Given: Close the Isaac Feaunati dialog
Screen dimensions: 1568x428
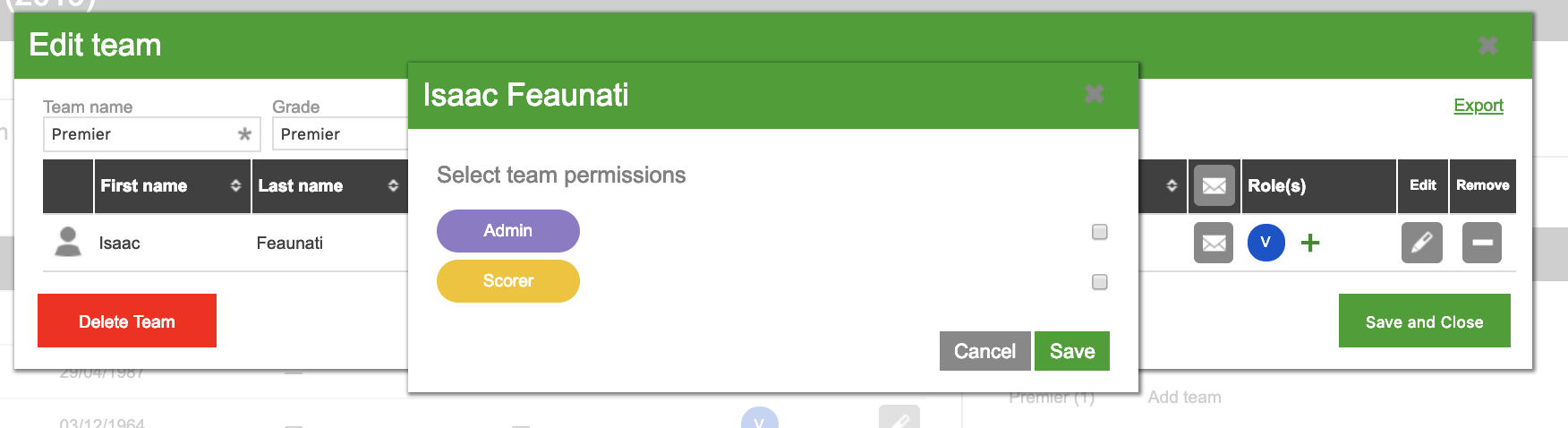Looking at the screenshot, I should pos(1094,94).
